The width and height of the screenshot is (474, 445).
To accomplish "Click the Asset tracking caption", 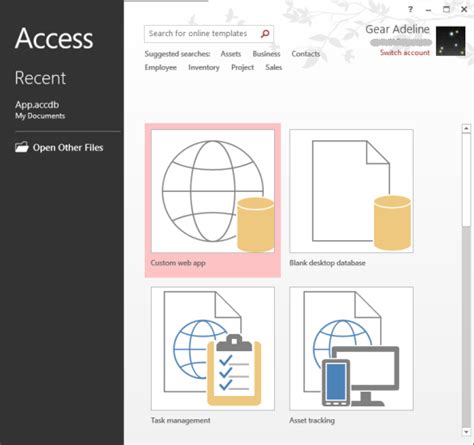I will (x=312, y=421).
